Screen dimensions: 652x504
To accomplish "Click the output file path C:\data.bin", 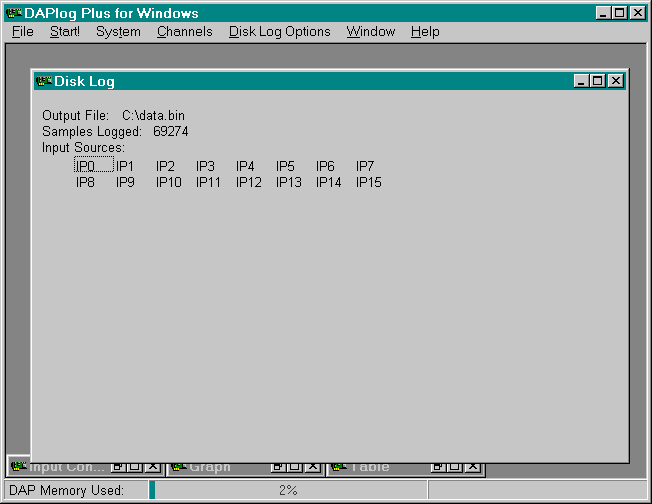I will coord(153,115).
